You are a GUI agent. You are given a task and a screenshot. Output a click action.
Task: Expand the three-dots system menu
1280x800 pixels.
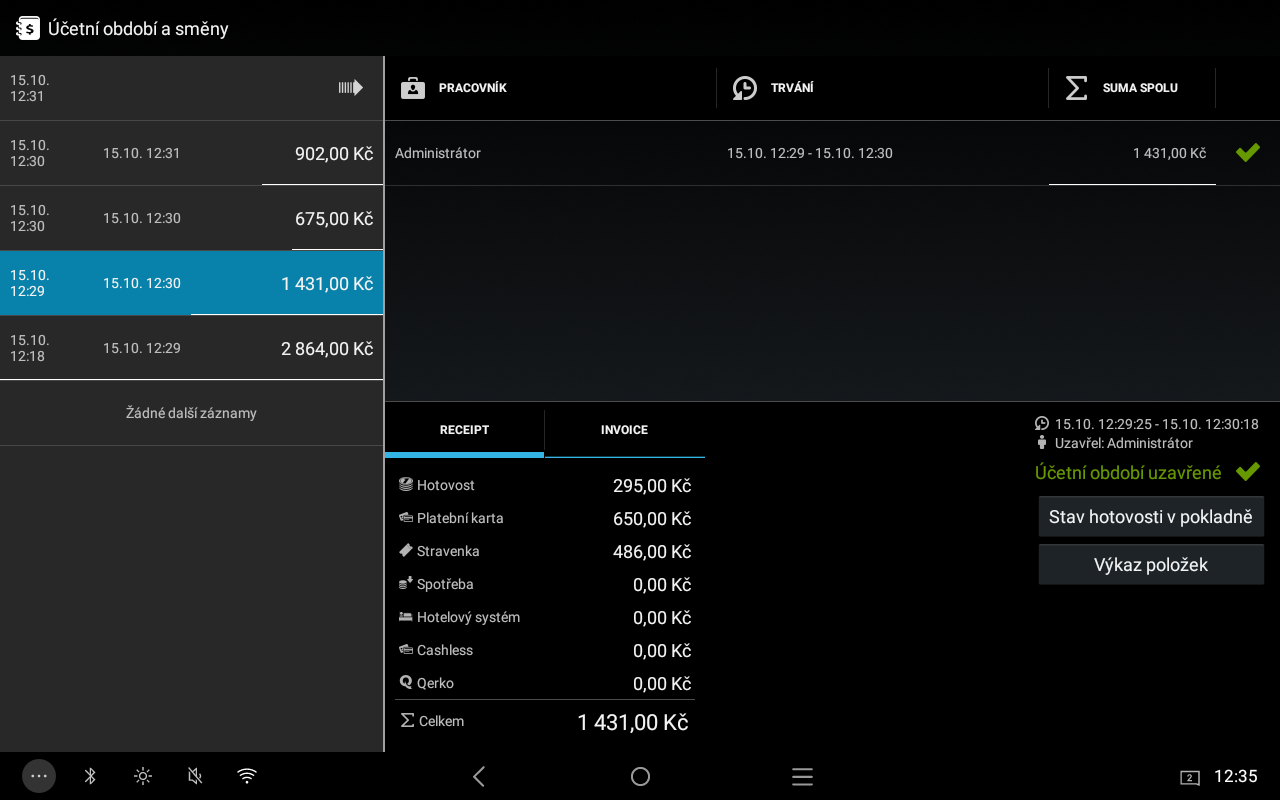39,776
